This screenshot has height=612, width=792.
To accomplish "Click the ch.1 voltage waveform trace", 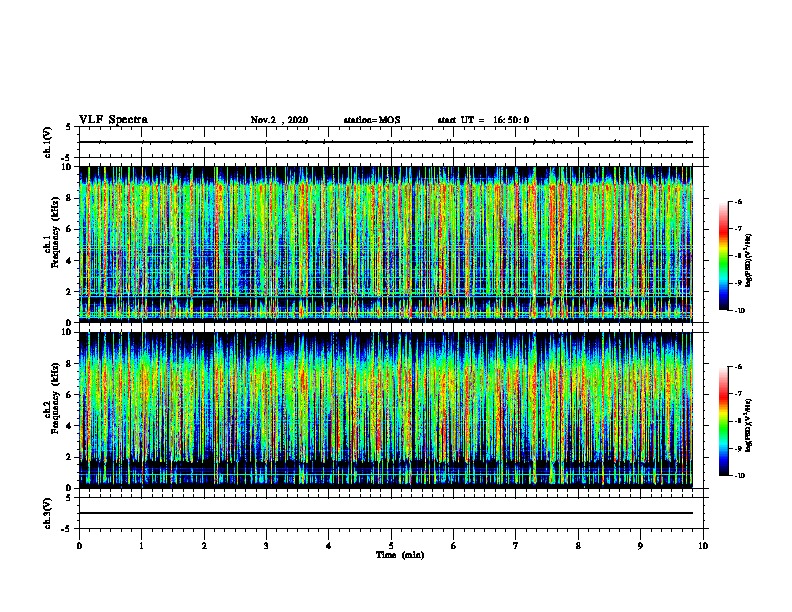I will (386, 142).
